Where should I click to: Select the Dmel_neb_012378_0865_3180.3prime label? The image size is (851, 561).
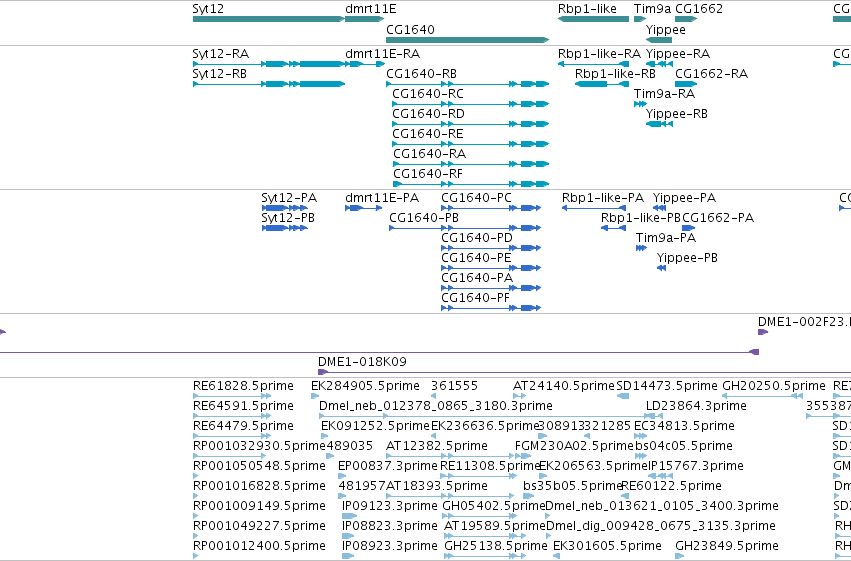click(x=436, y=406)
